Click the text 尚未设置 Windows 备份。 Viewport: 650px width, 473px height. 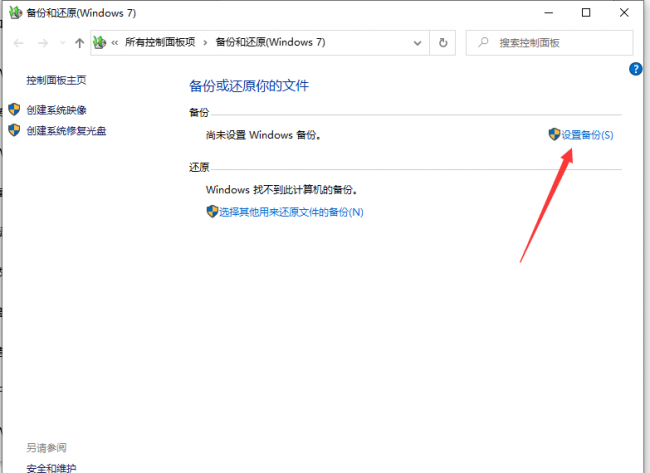coord(264,135)
